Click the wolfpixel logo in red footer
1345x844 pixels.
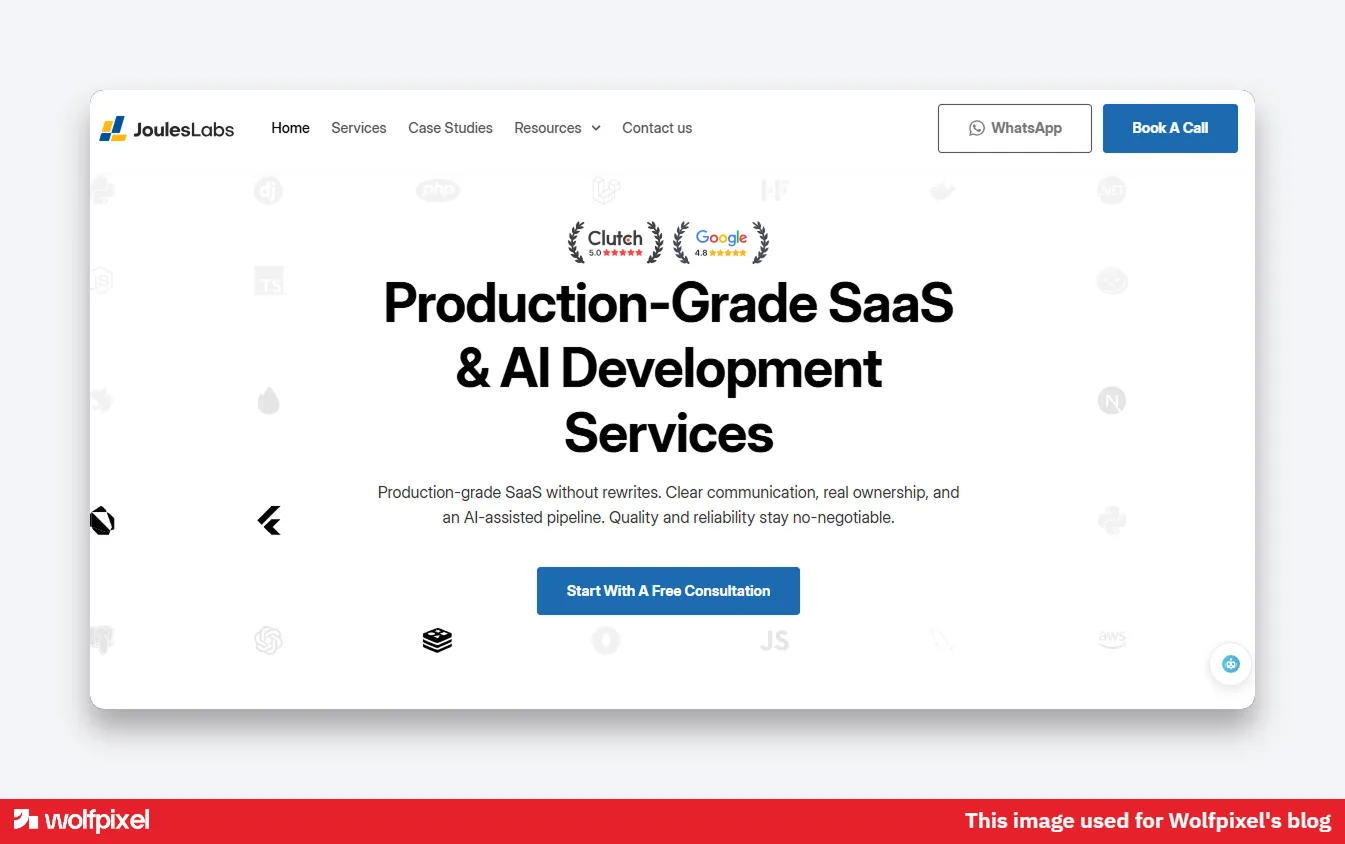coord(82,821)
